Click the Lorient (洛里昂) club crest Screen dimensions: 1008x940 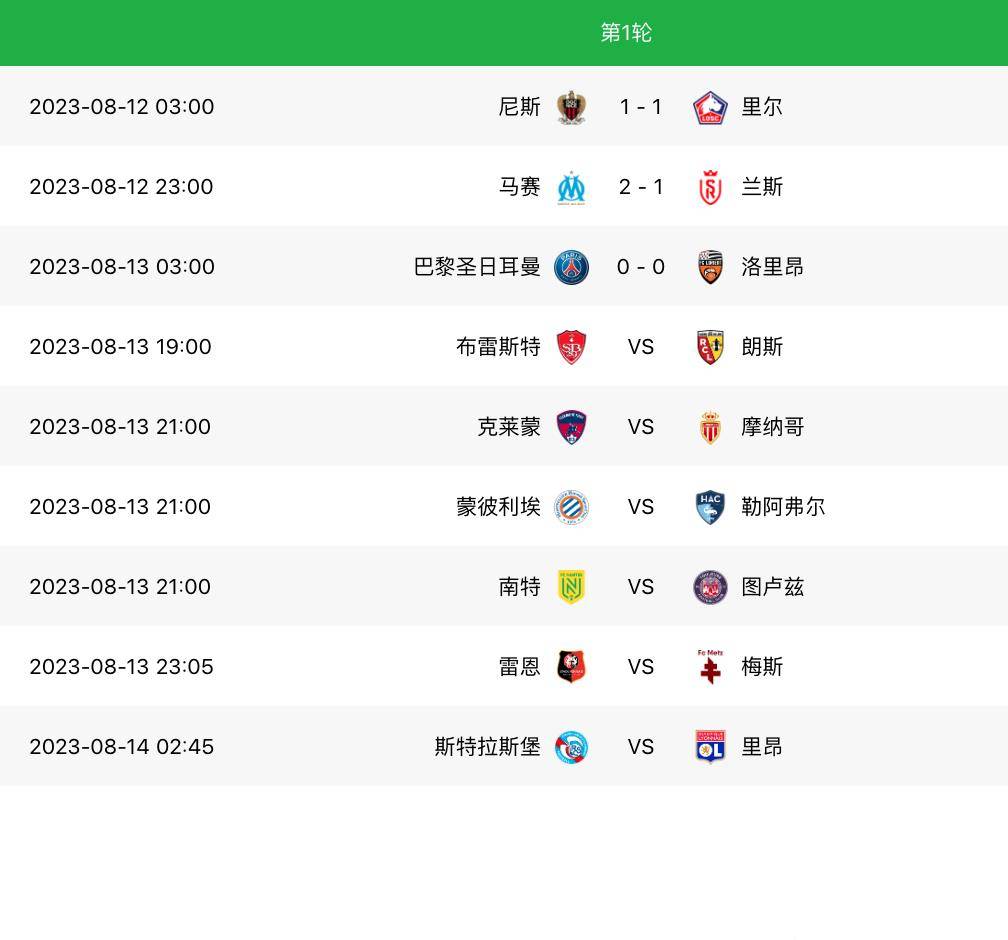pyautogui.click(x=710, y=267)
